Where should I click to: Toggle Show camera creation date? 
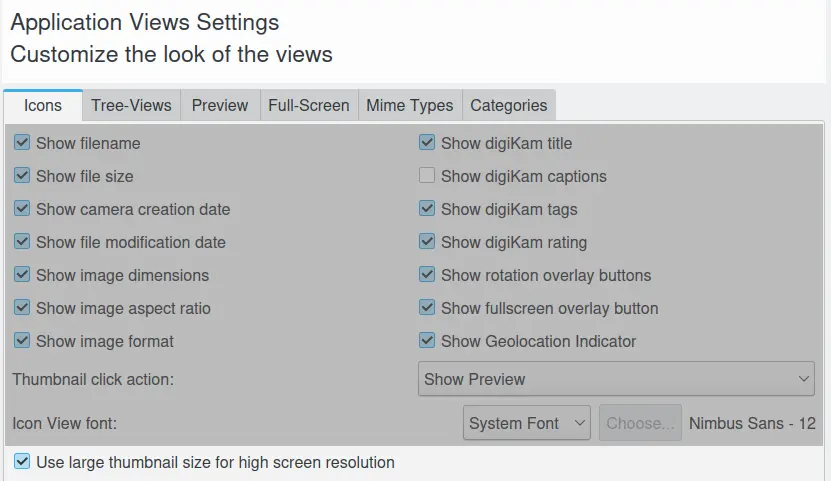[x=22, y=209]
